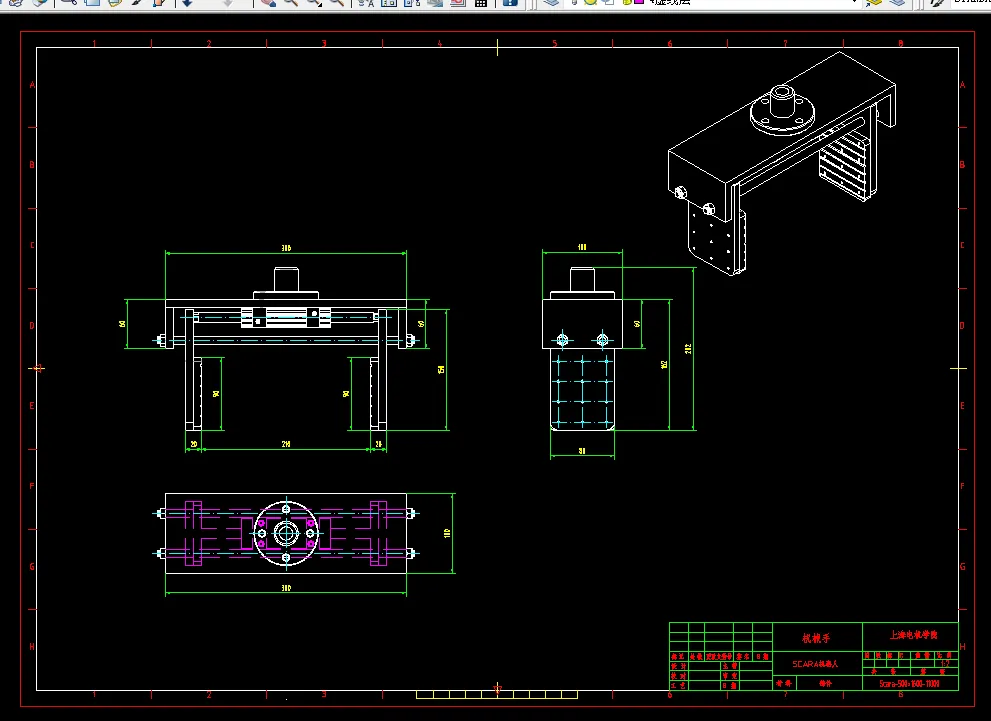Click the blue help icon in toolbar
Image resolution: width=991 pixels, height=721 pixels.
510,3
